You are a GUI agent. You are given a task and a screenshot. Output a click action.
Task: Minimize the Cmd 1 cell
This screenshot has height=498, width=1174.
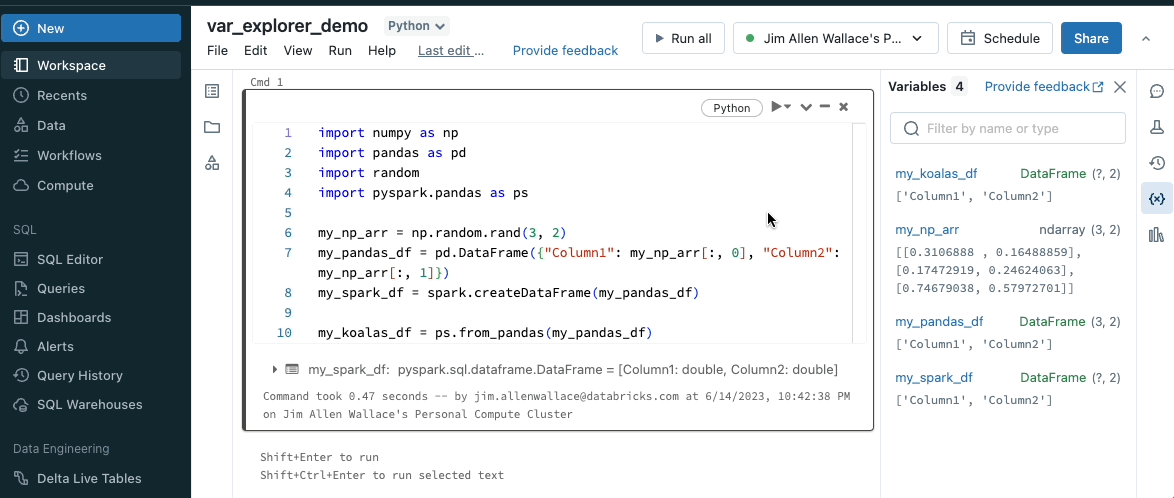825,107
